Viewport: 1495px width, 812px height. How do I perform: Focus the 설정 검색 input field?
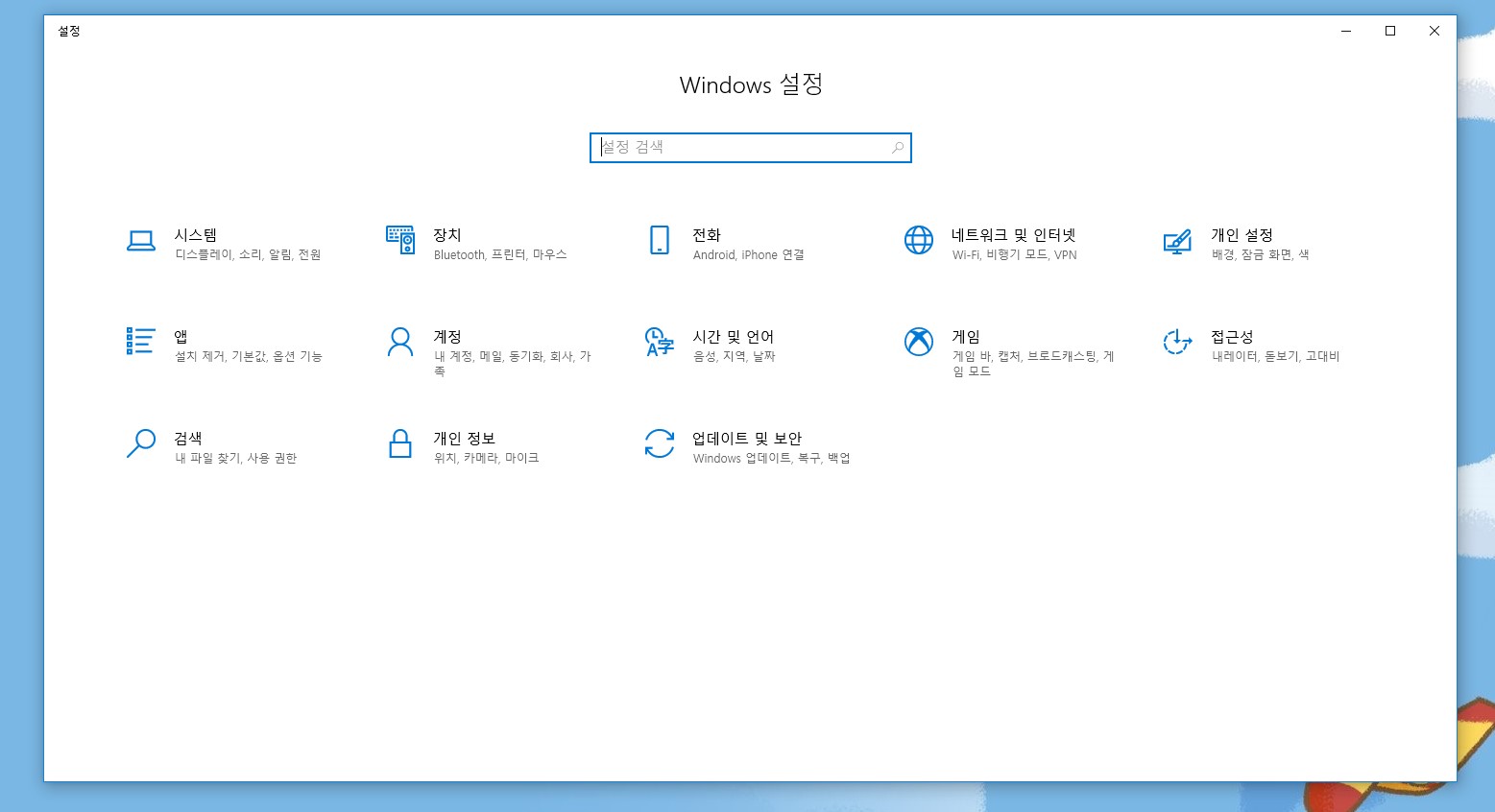751,148
